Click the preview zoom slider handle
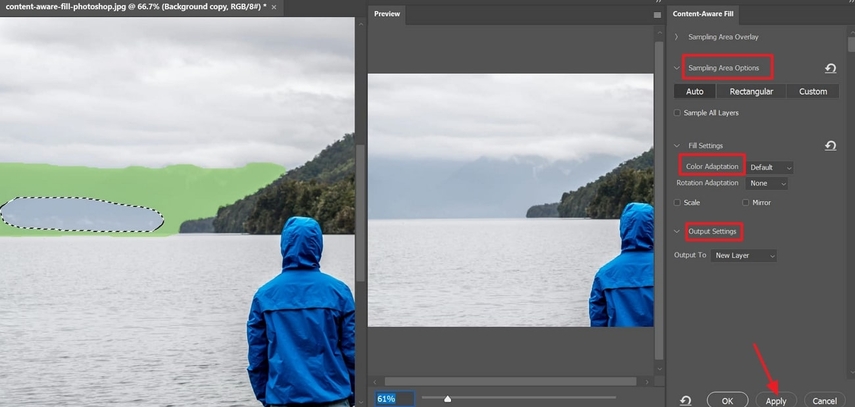855x407 pixels. click(447, 398)
